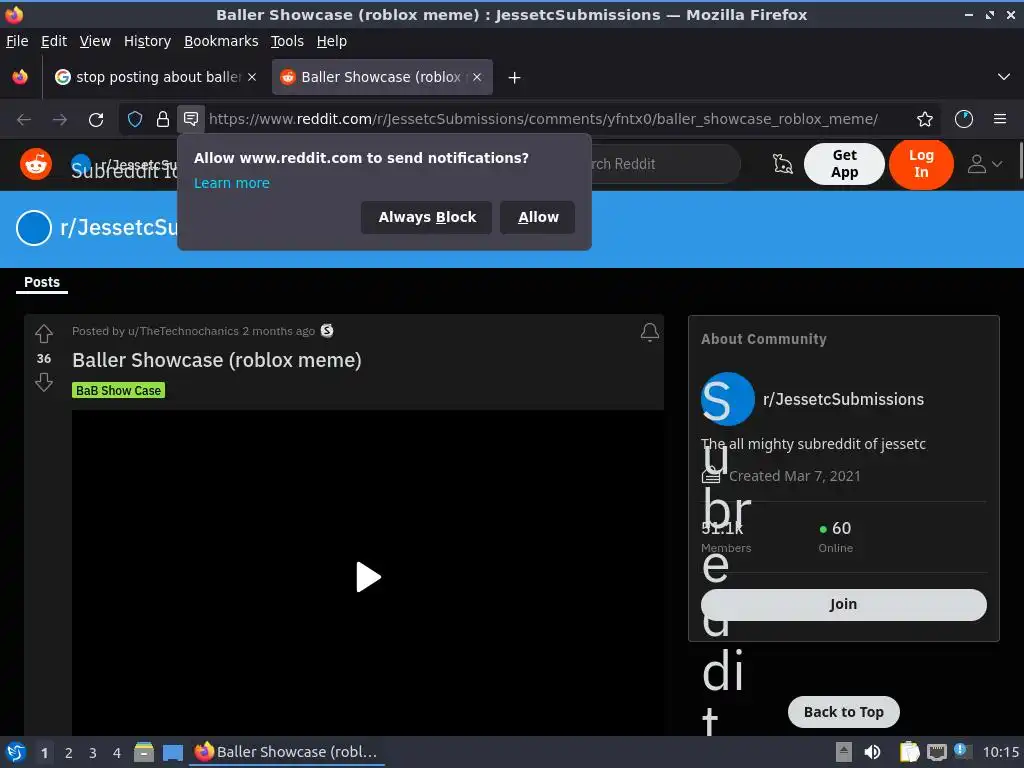1024x768 pixels.
Task: Open the Learn more link in the notification prompt
Action: (x=231, y=184)
